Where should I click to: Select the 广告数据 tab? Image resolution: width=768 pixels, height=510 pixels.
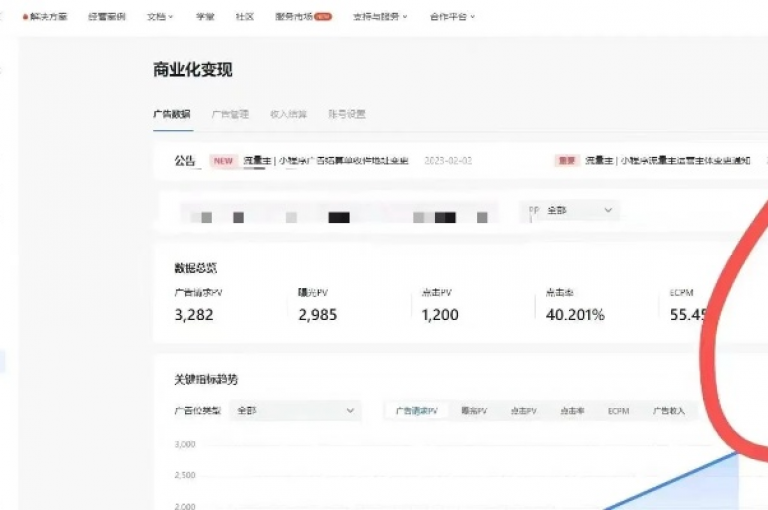[172, 114]
